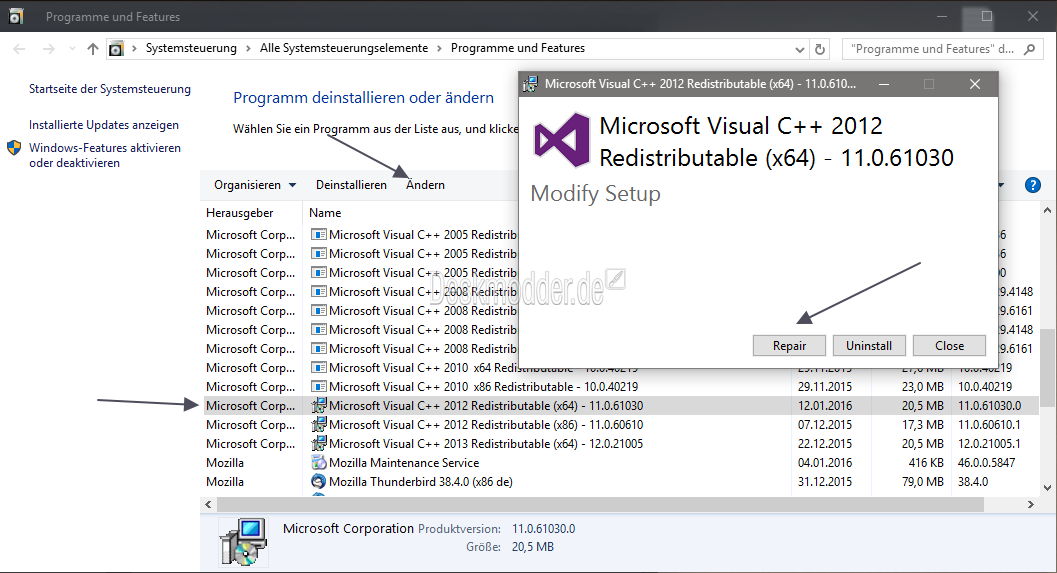This screenshot has height=573, width=1057.
Task: Open the Organisieren dropdown menu
Action: [x=255, y=185]
